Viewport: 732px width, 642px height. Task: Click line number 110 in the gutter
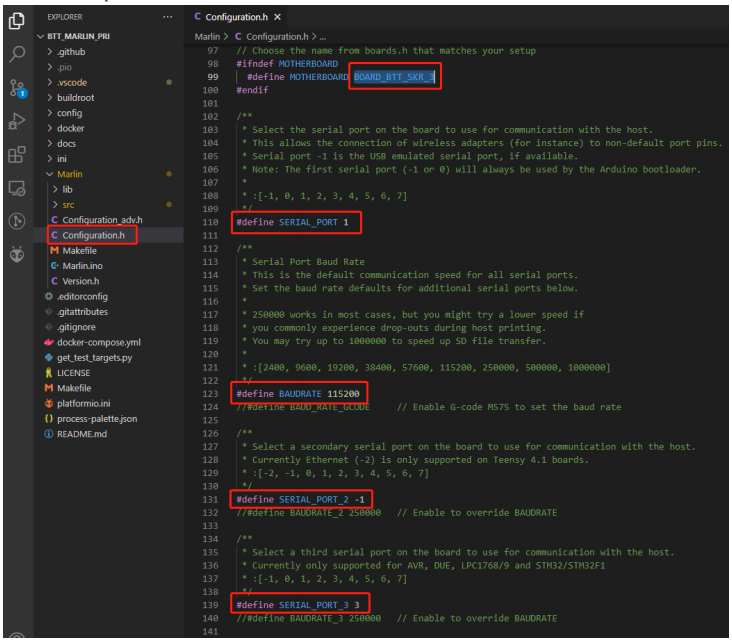point(210,221)
